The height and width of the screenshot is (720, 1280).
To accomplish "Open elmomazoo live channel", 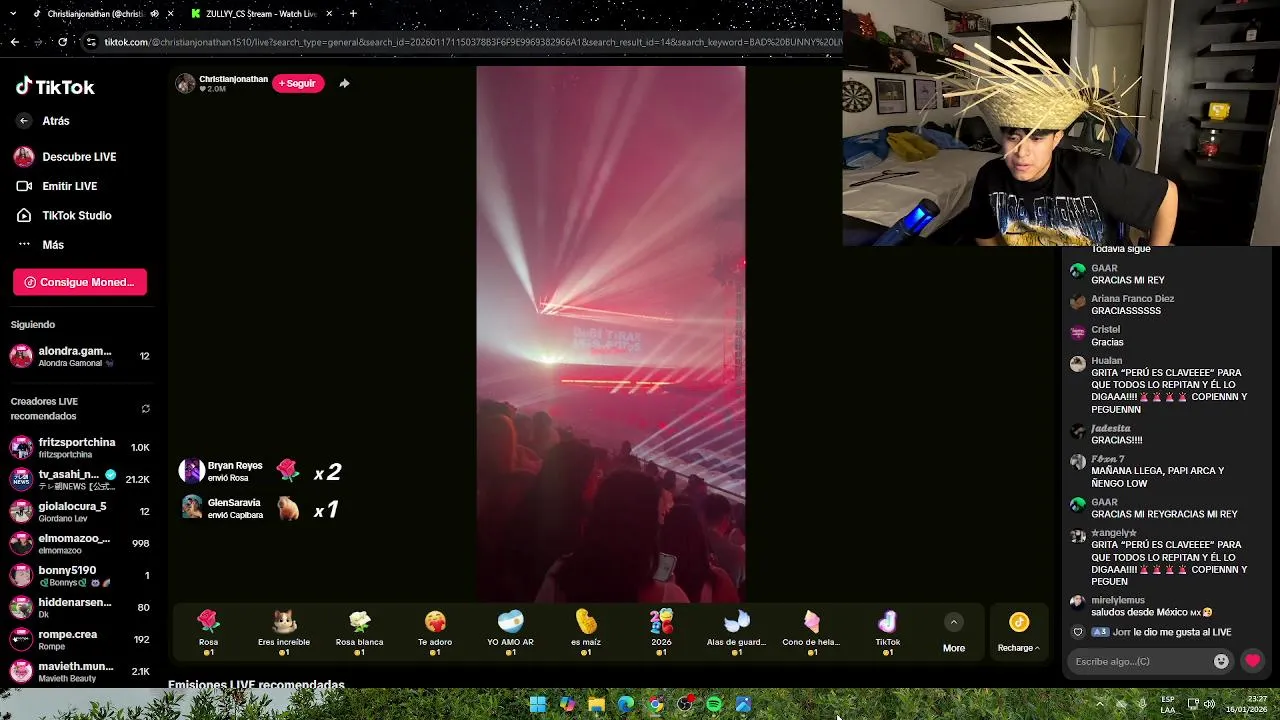I will tap(79, 543).
